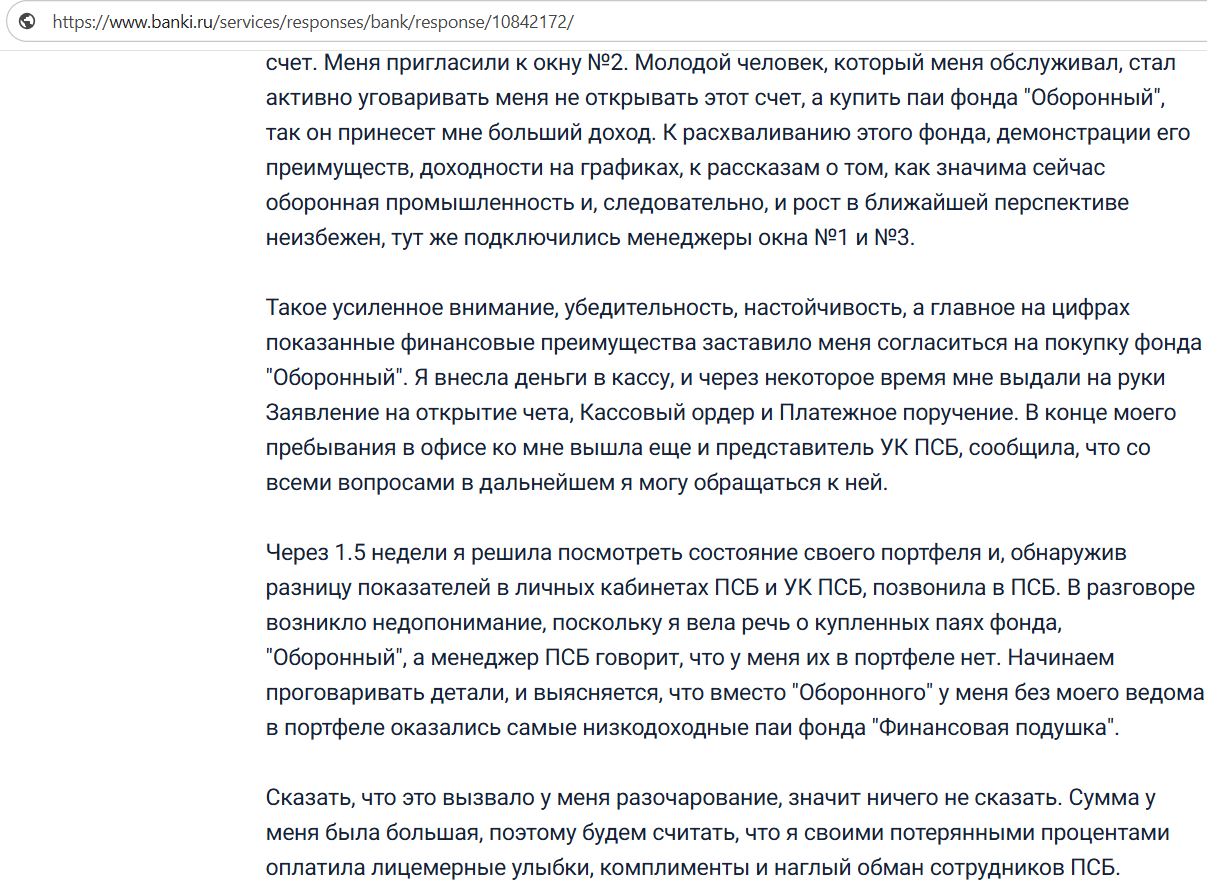This screenshot has width=1207, height=896.
Task: Click the line starting "оборонная промышленность и"
Action: coord(697,203)
